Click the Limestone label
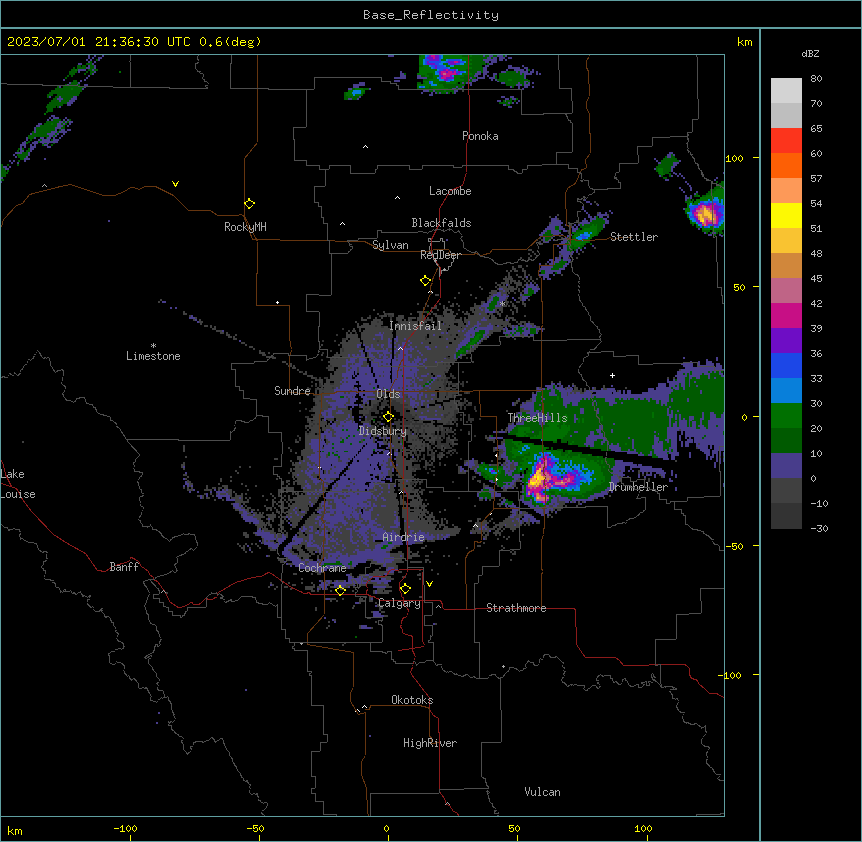 coord(153,356)
